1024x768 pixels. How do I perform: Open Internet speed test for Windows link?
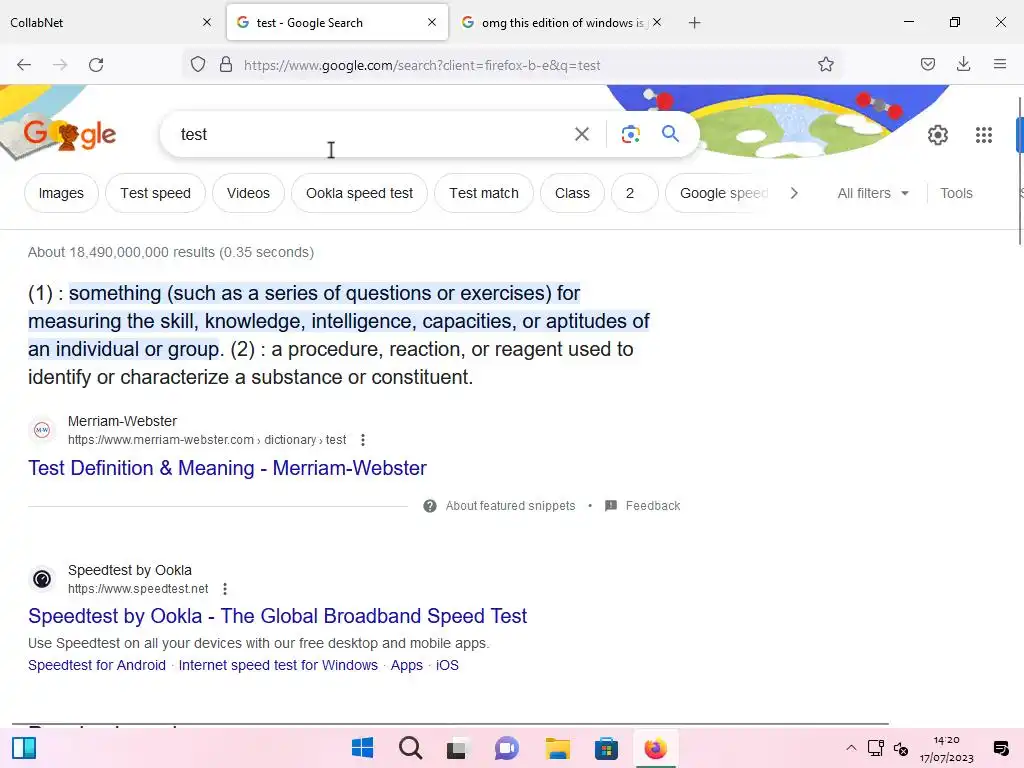[278, 665]
